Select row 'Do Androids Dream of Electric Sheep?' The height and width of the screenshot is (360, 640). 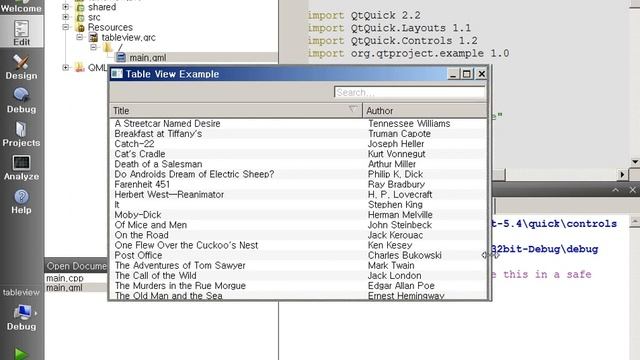[298, 174]
